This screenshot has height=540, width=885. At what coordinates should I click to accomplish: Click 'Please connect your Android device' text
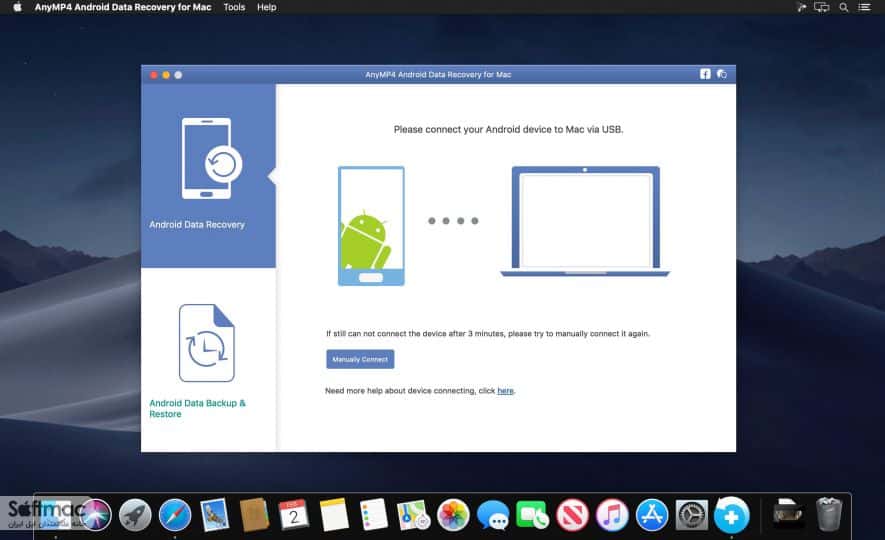tap(509, 129)
